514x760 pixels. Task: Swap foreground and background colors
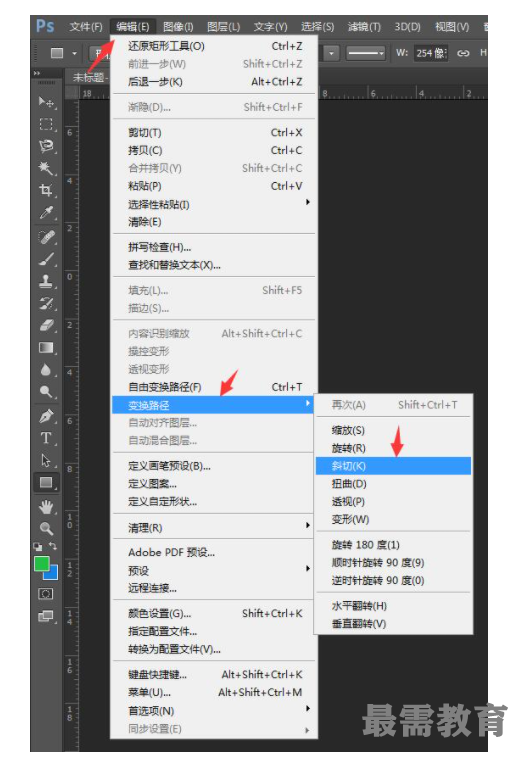tap(53, 546)
